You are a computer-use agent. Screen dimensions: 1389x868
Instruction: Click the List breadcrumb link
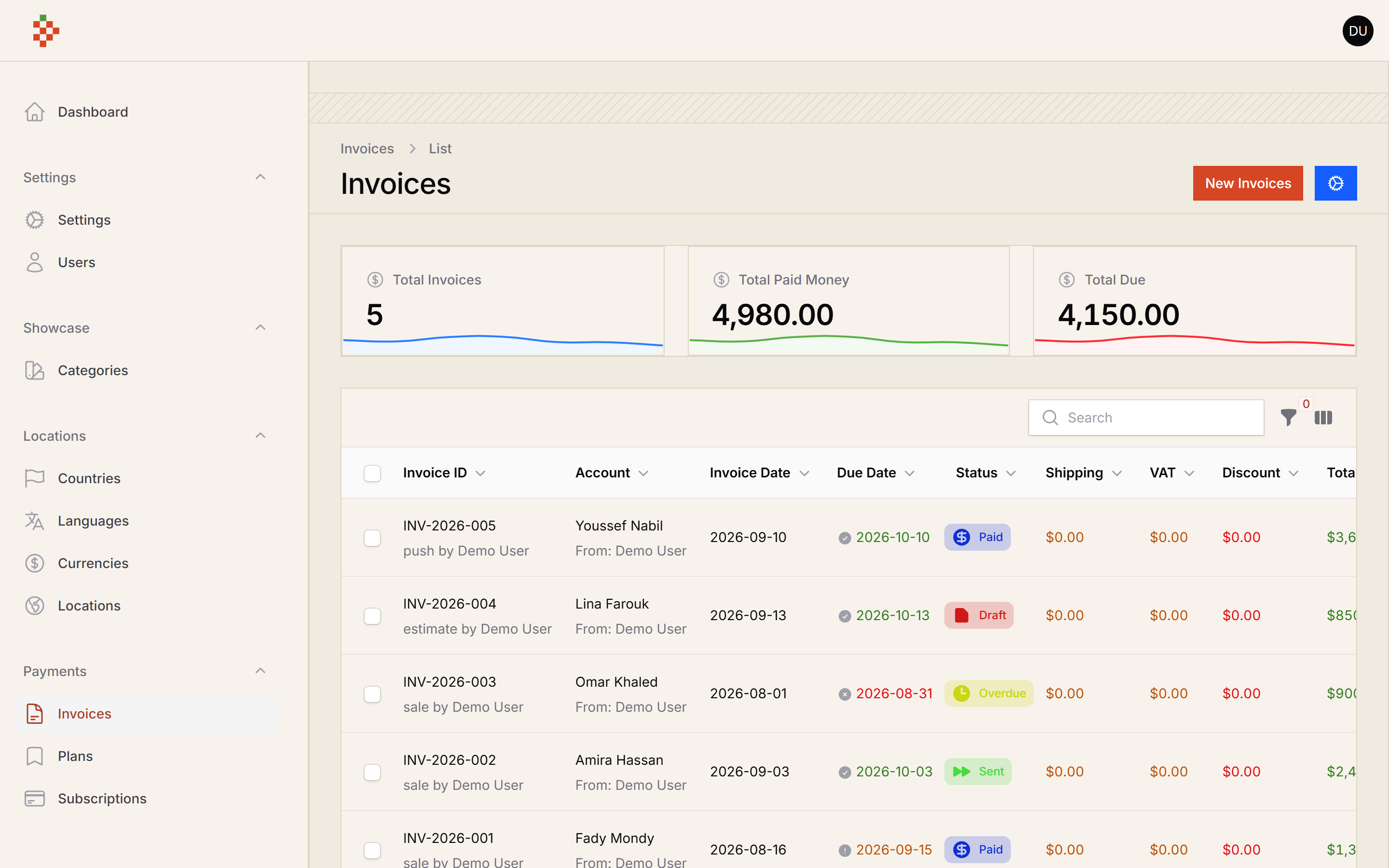(440, 149)
